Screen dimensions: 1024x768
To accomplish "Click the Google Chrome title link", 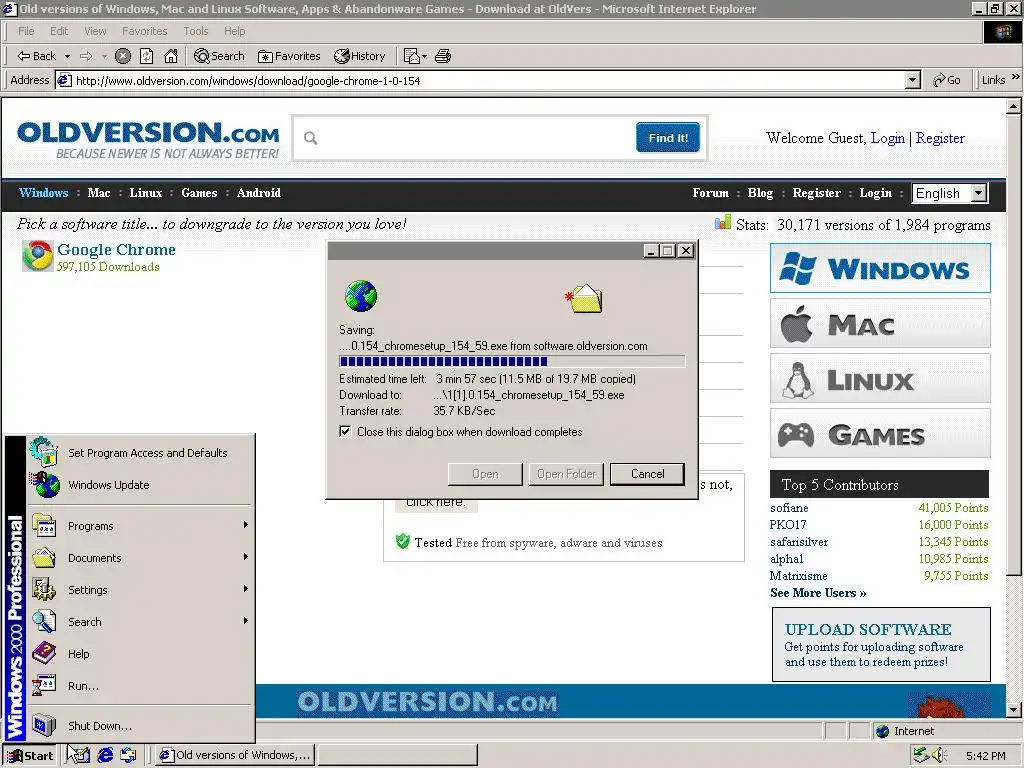I will 116,249.
